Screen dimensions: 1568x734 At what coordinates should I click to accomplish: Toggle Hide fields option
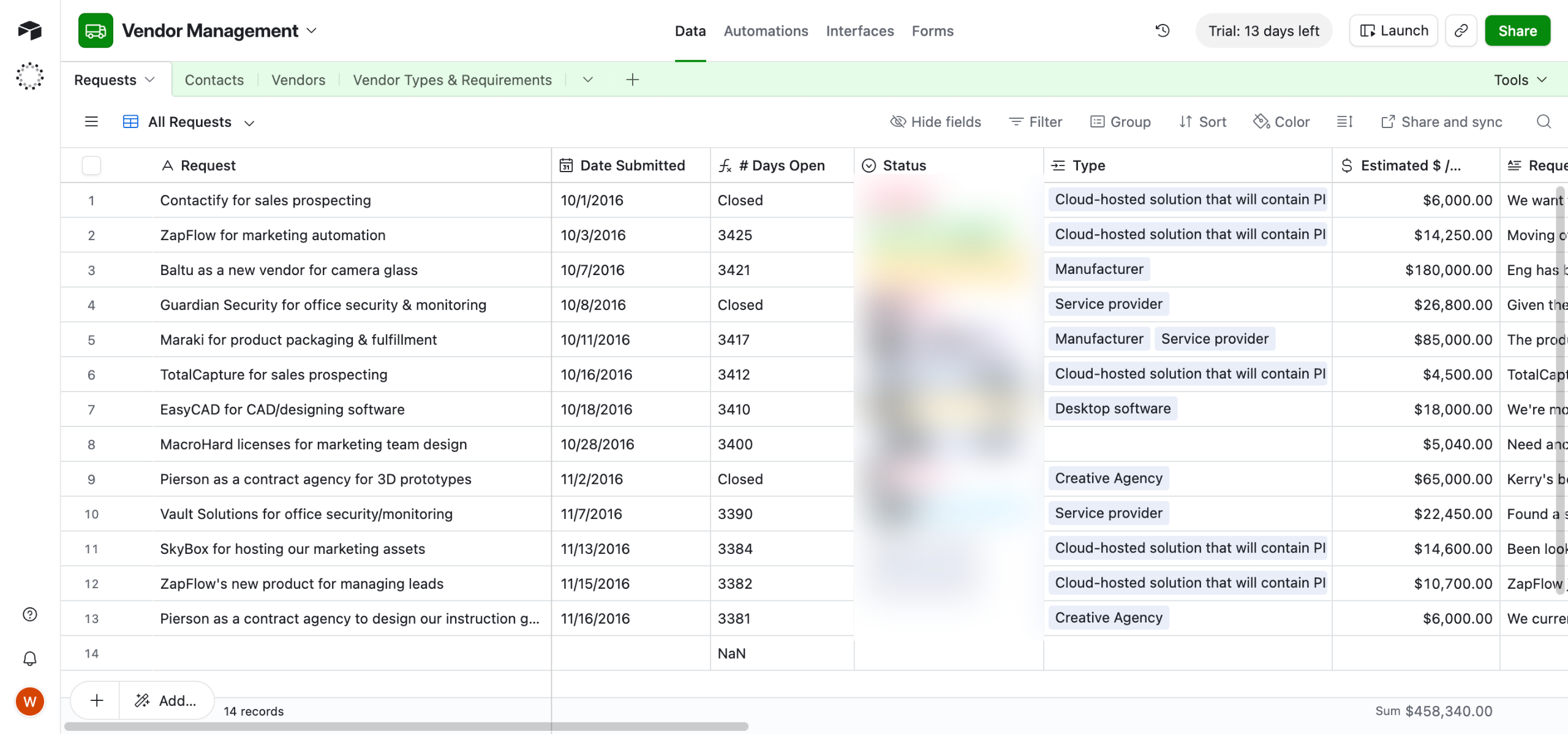(935, 122)
